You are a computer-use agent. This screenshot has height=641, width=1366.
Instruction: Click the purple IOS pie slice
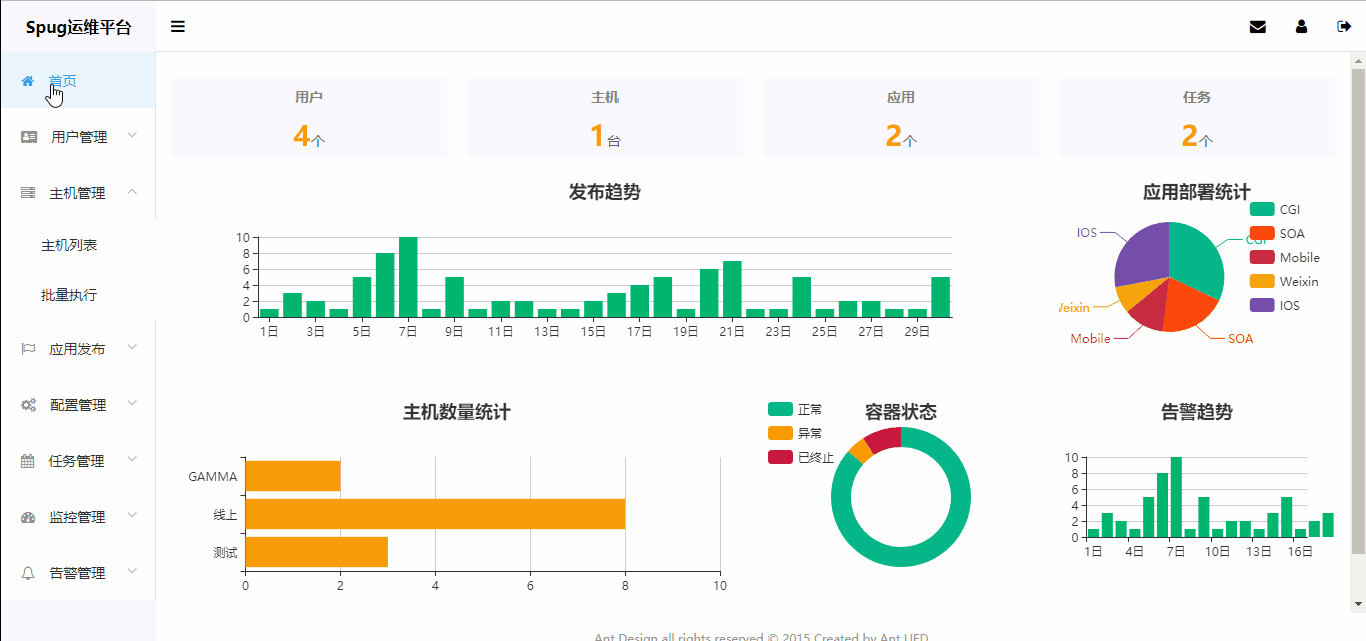[1142, 255]
